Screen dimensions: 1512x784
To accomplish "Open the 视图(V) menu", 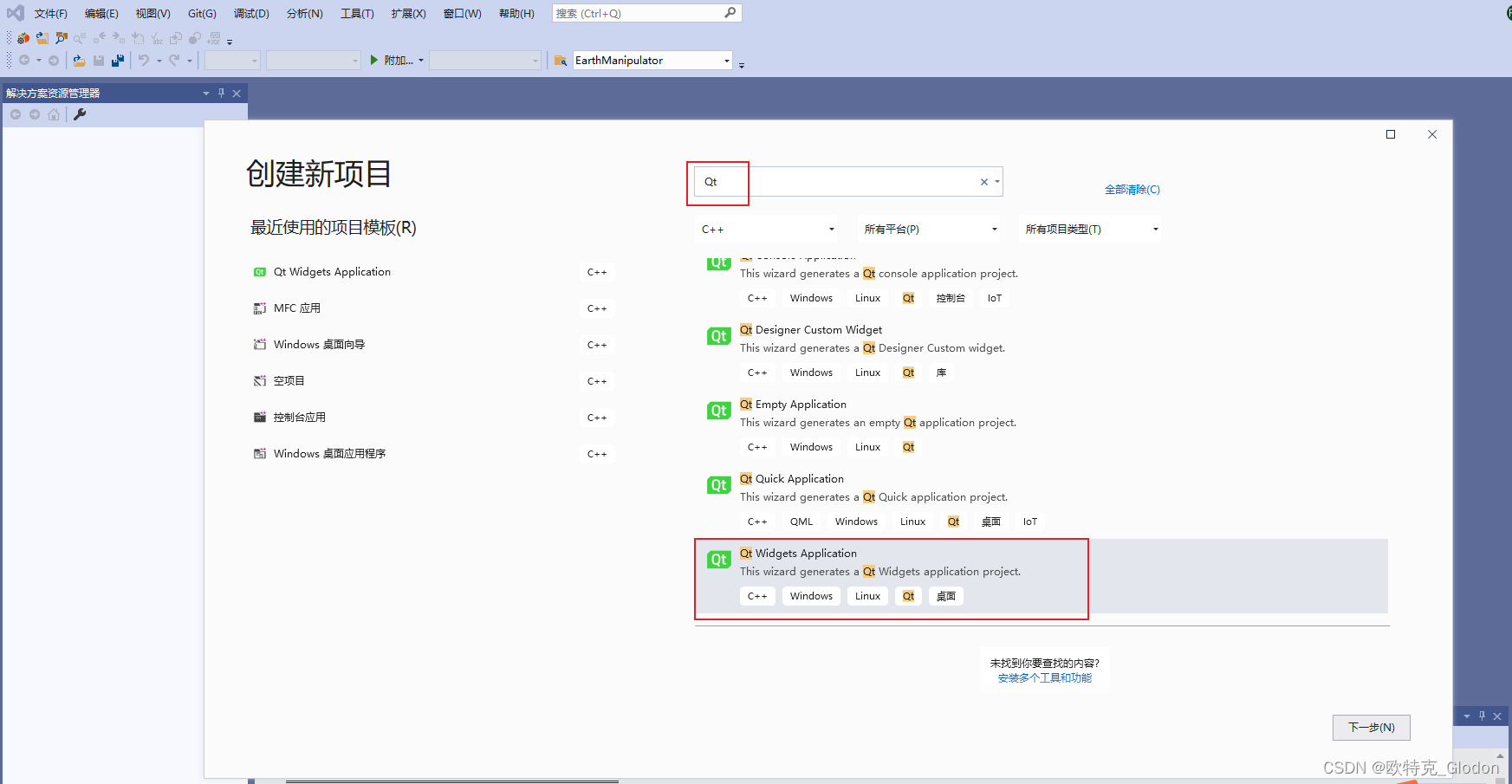I will tap(152, 13).
